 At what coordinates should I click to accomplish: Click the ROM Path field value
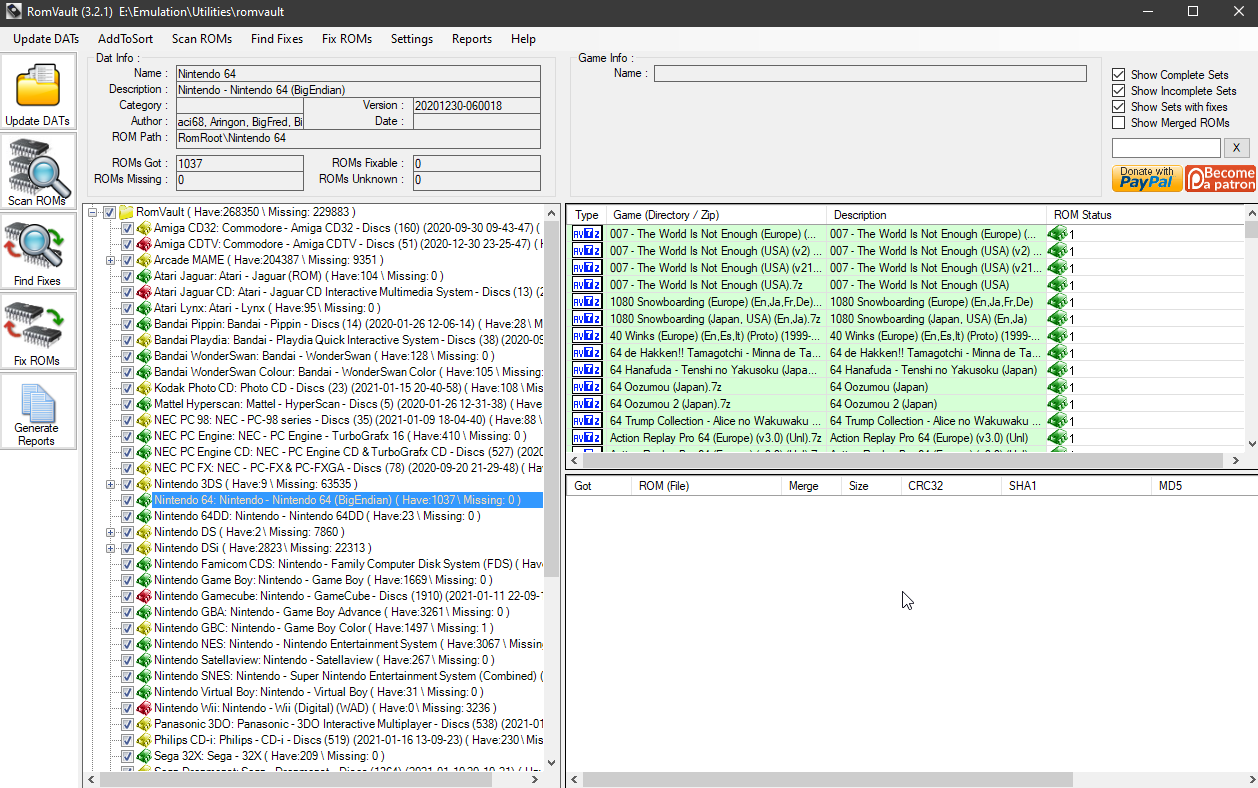click(358, 139)
